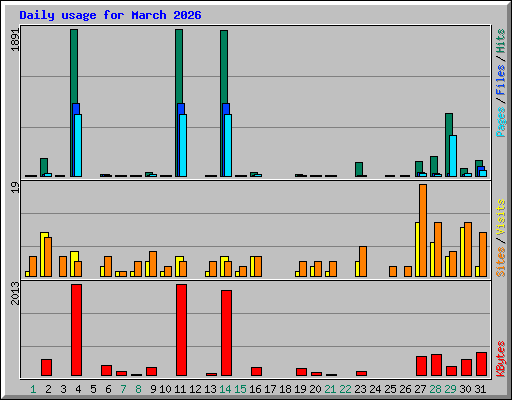
Task: Click the "Daily usage for March 2026" title
Action: (110, 15)
